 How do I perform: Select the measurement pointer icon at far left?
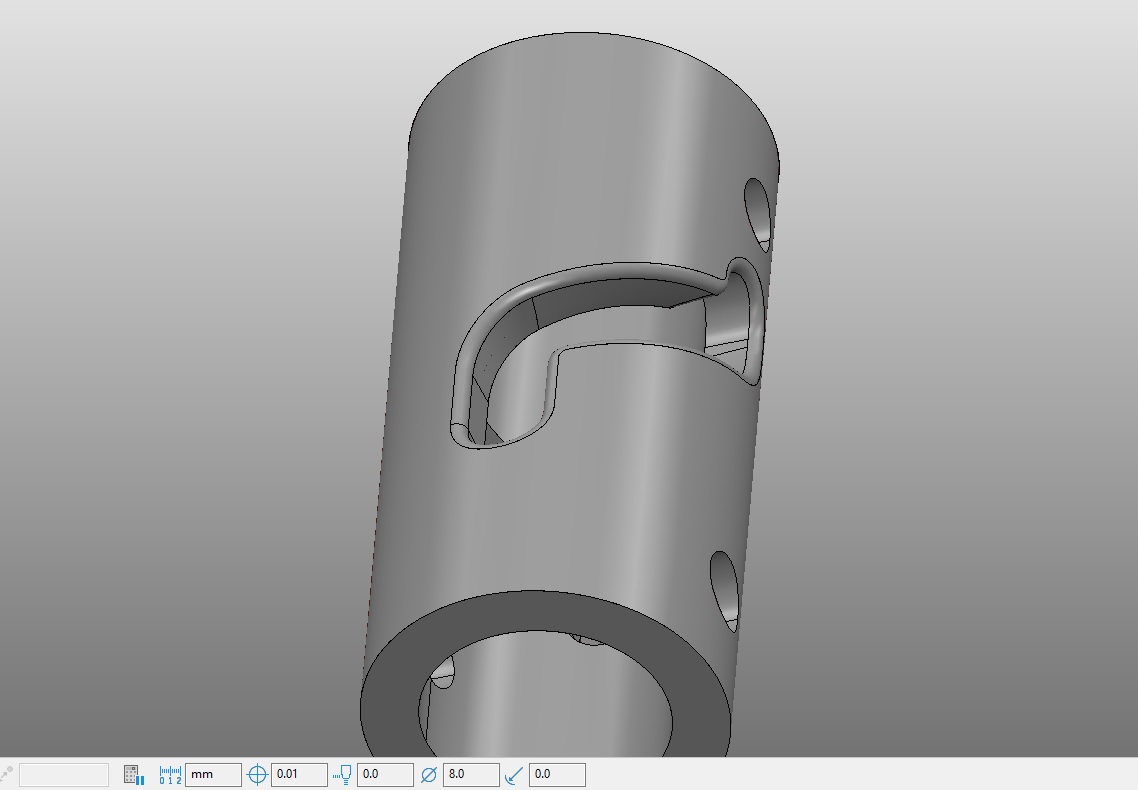coord(8,772)
